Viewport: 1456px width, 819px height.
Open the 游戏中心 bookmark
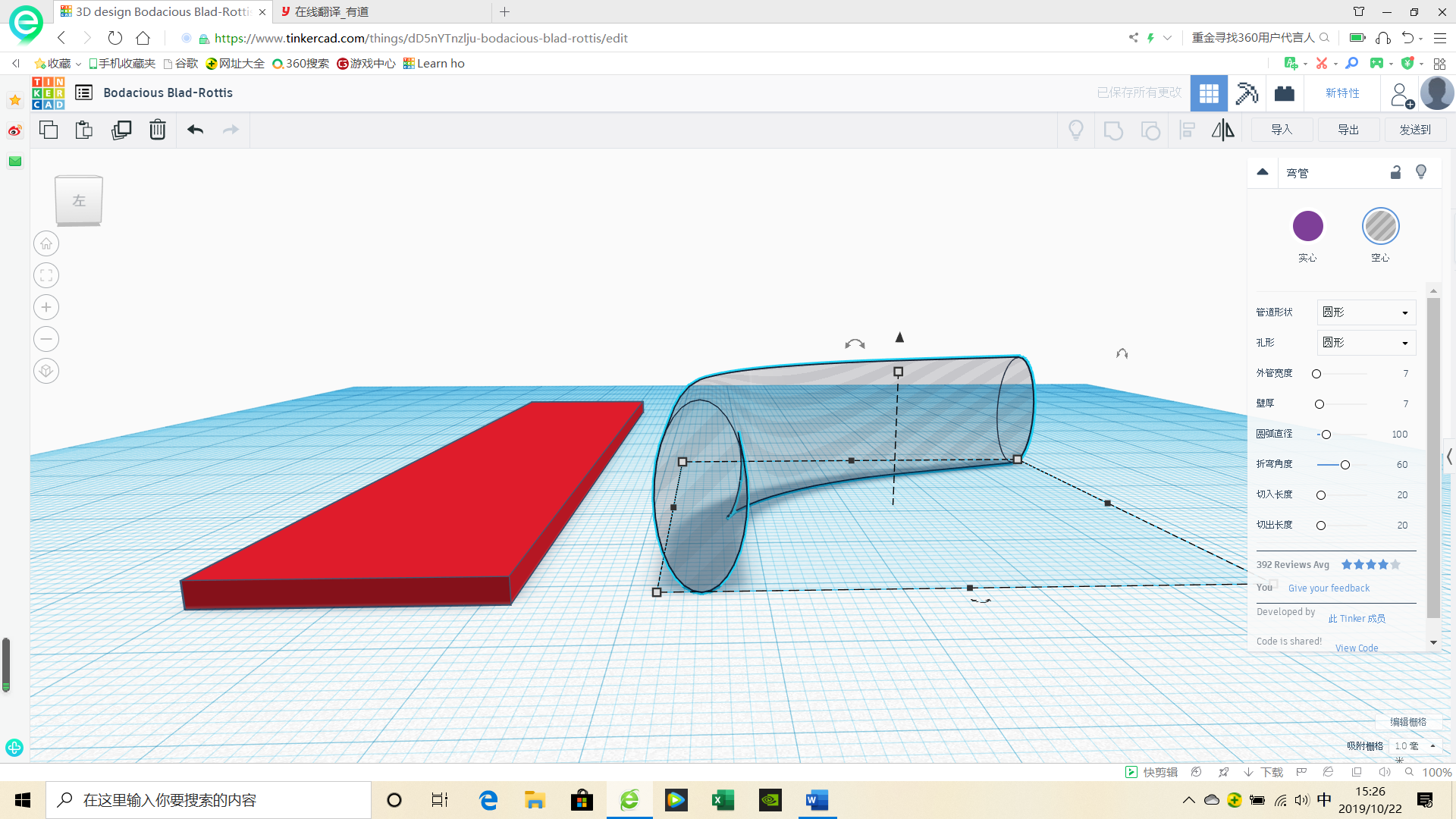click(366, 64)
